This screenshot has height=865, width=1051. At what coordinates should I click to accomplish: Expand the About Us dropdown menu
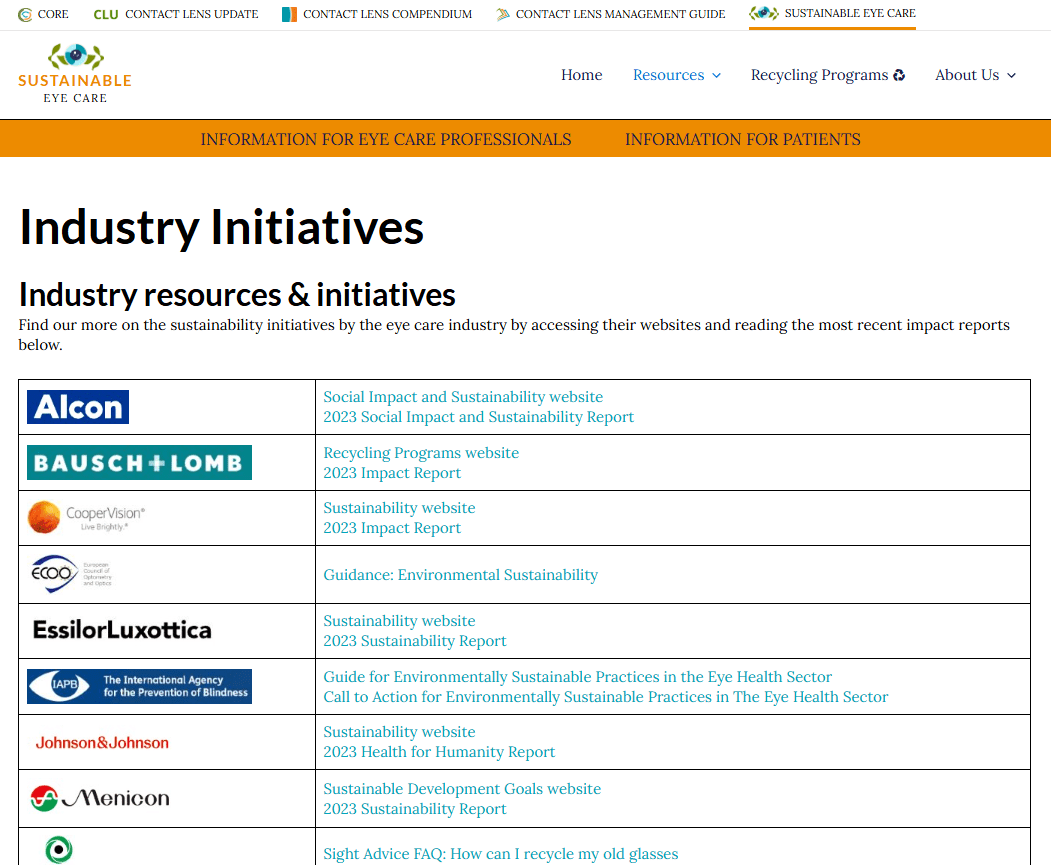[x=975, y=75]
